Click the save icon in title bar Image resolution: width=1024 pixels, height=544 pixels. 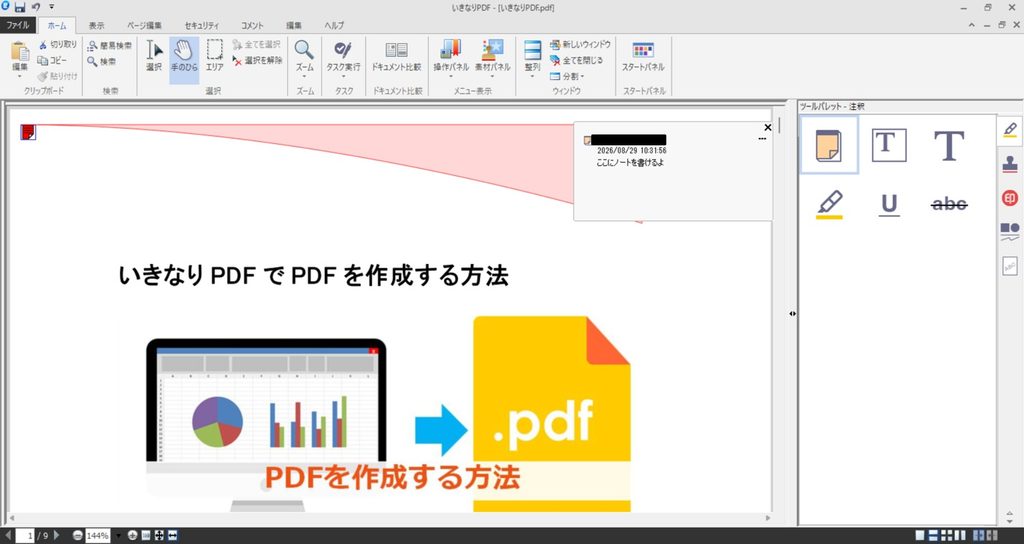pos(20,7)
